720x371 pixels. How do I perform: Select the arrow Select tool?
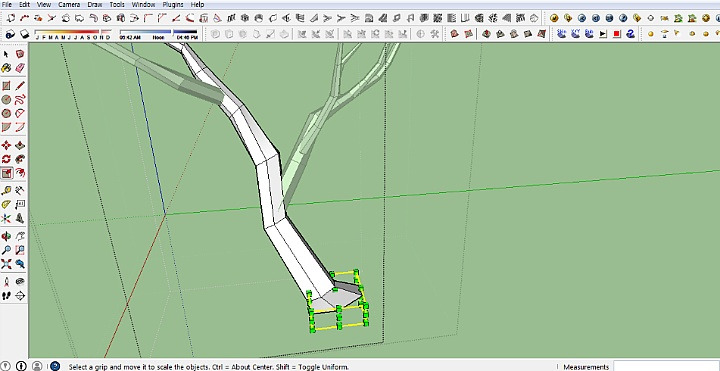point(6,54)
